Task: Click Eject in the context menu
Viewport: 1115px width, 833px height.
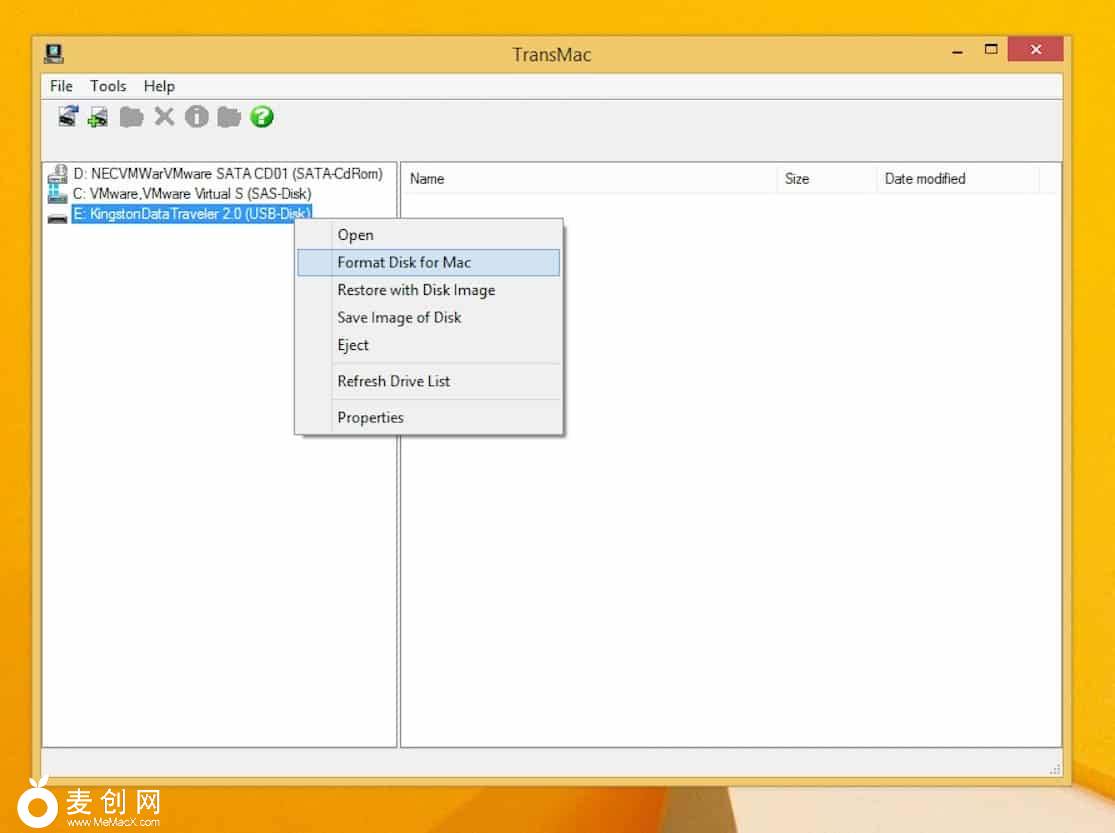Action: pos(353,345)
